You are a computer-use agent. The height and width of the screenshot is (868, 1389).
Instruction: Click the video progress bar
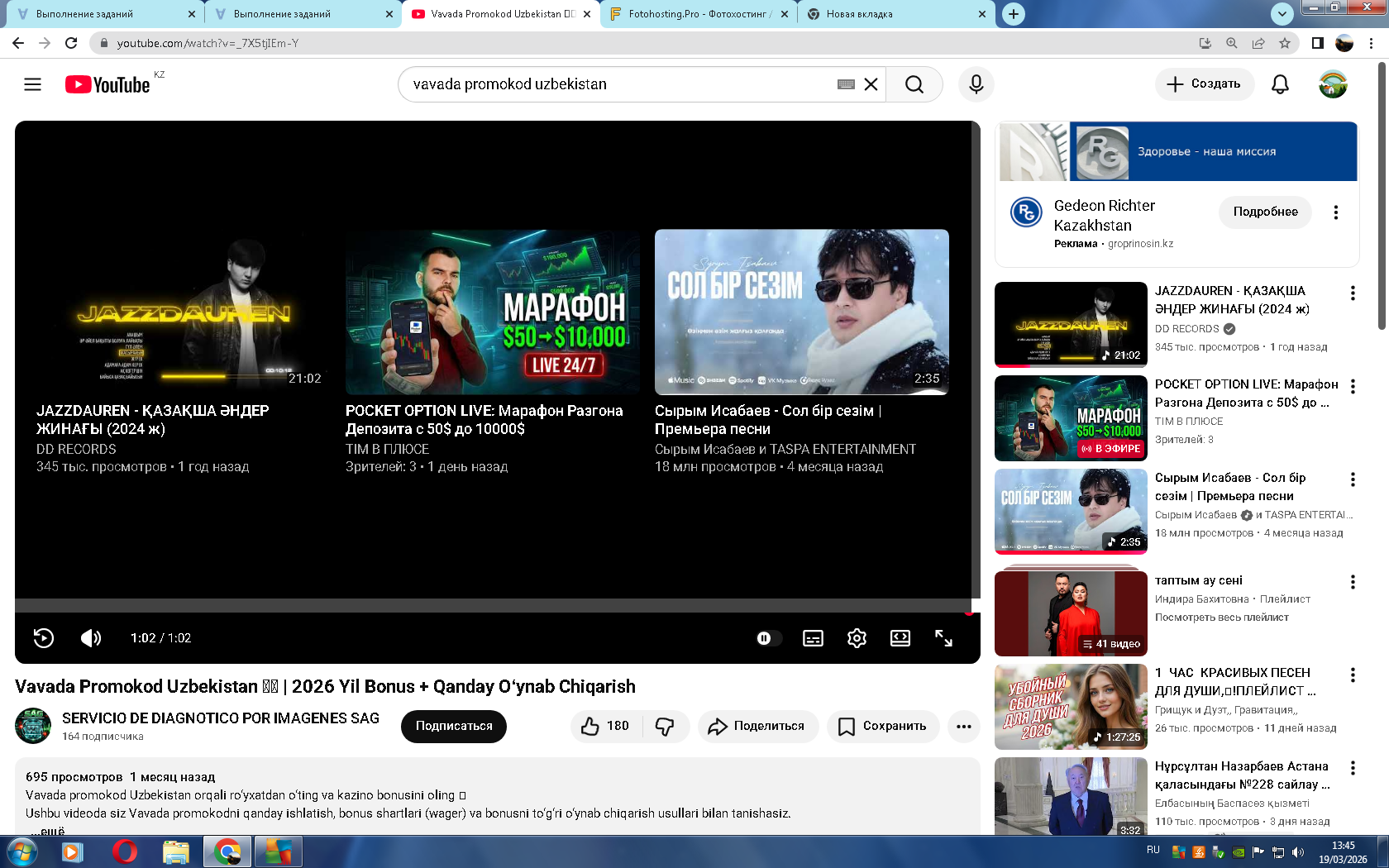493,606
